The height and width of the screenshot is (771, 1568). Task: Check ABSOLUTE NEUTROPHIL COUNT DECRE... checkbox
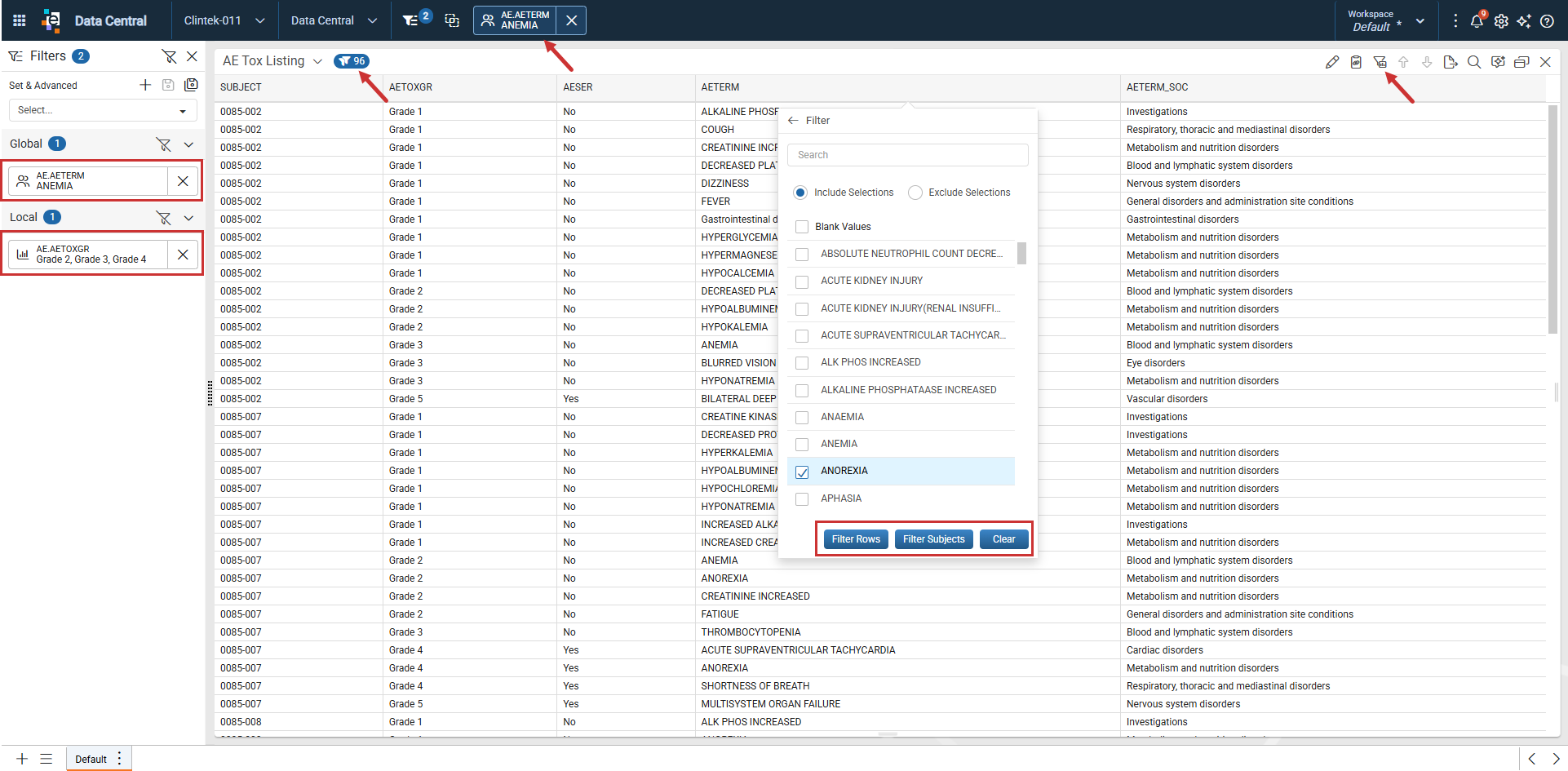[x=802, y=255]
